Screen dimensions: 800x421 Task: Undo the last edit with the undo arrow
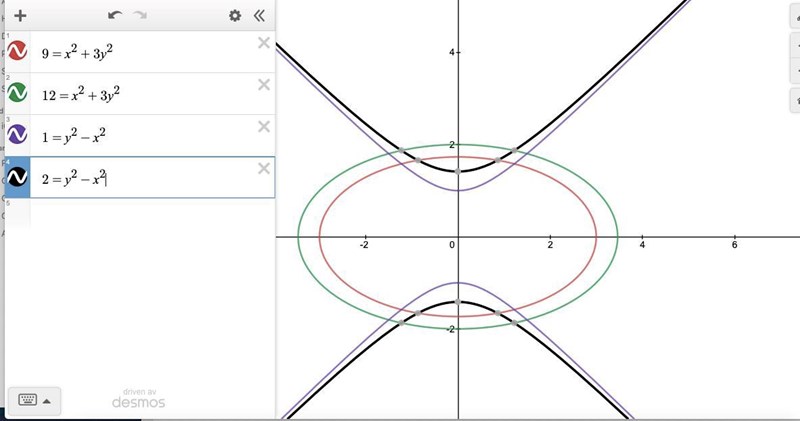(115, 16)
